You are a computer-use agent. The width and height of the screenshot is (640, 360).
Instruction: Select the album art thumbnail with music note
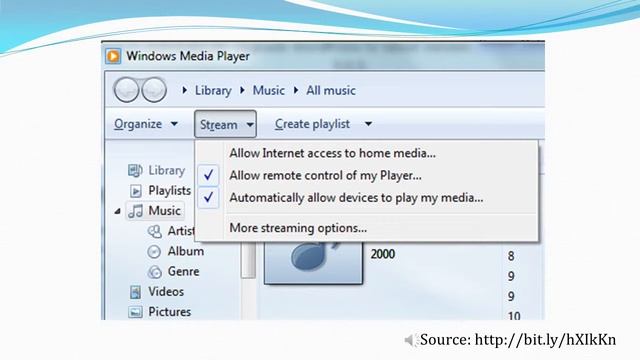coord(313,262)
